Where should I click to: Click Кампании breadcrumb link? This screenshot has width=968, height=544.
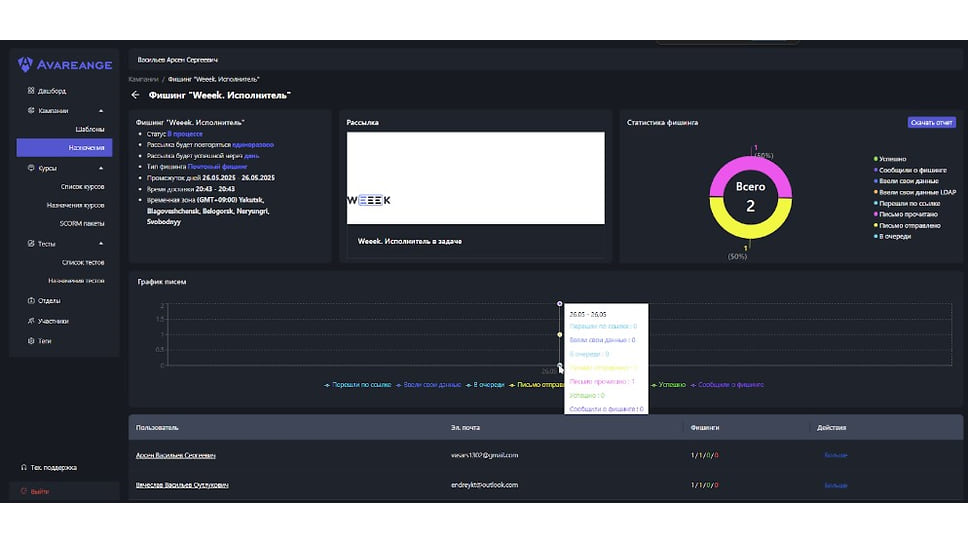point(143,79)
